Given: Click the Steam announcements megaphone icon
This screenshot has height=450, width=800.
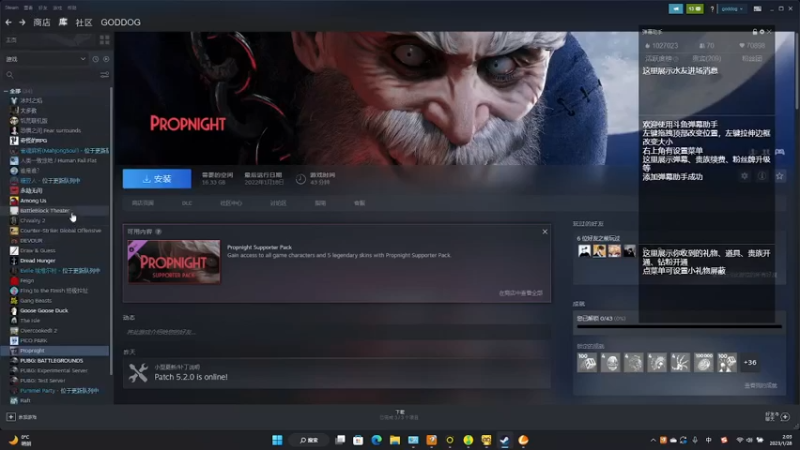Looking at the screenshot, I should (x=676, y=9).
